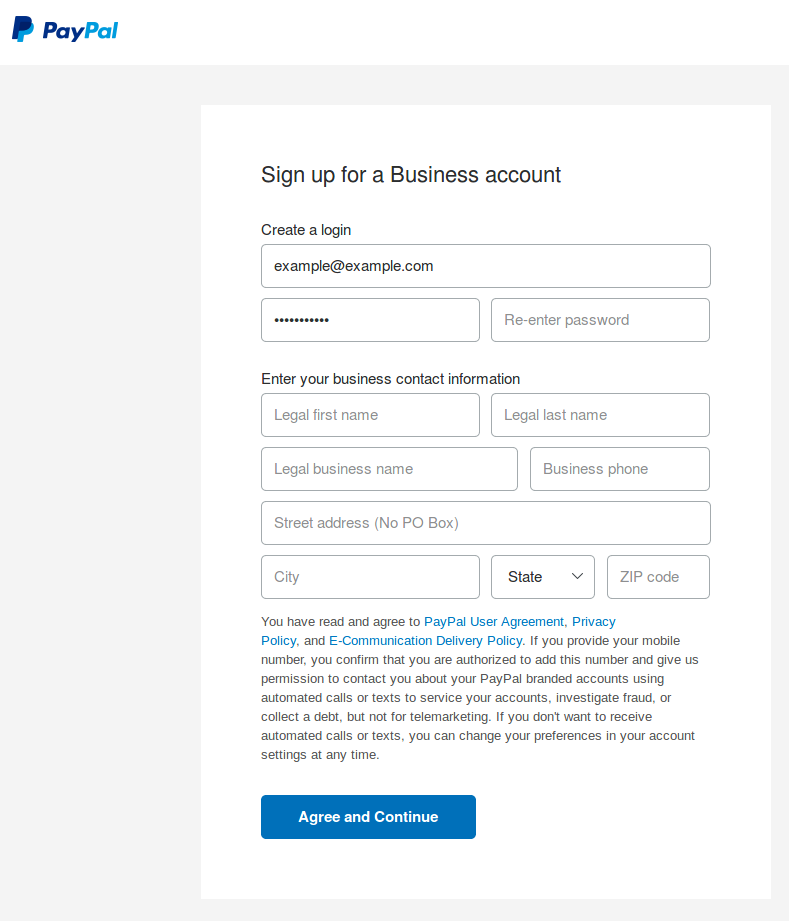Click the 'Sign up for a Business account' heading
Viewport: 789px width, 921px height.
411,175
